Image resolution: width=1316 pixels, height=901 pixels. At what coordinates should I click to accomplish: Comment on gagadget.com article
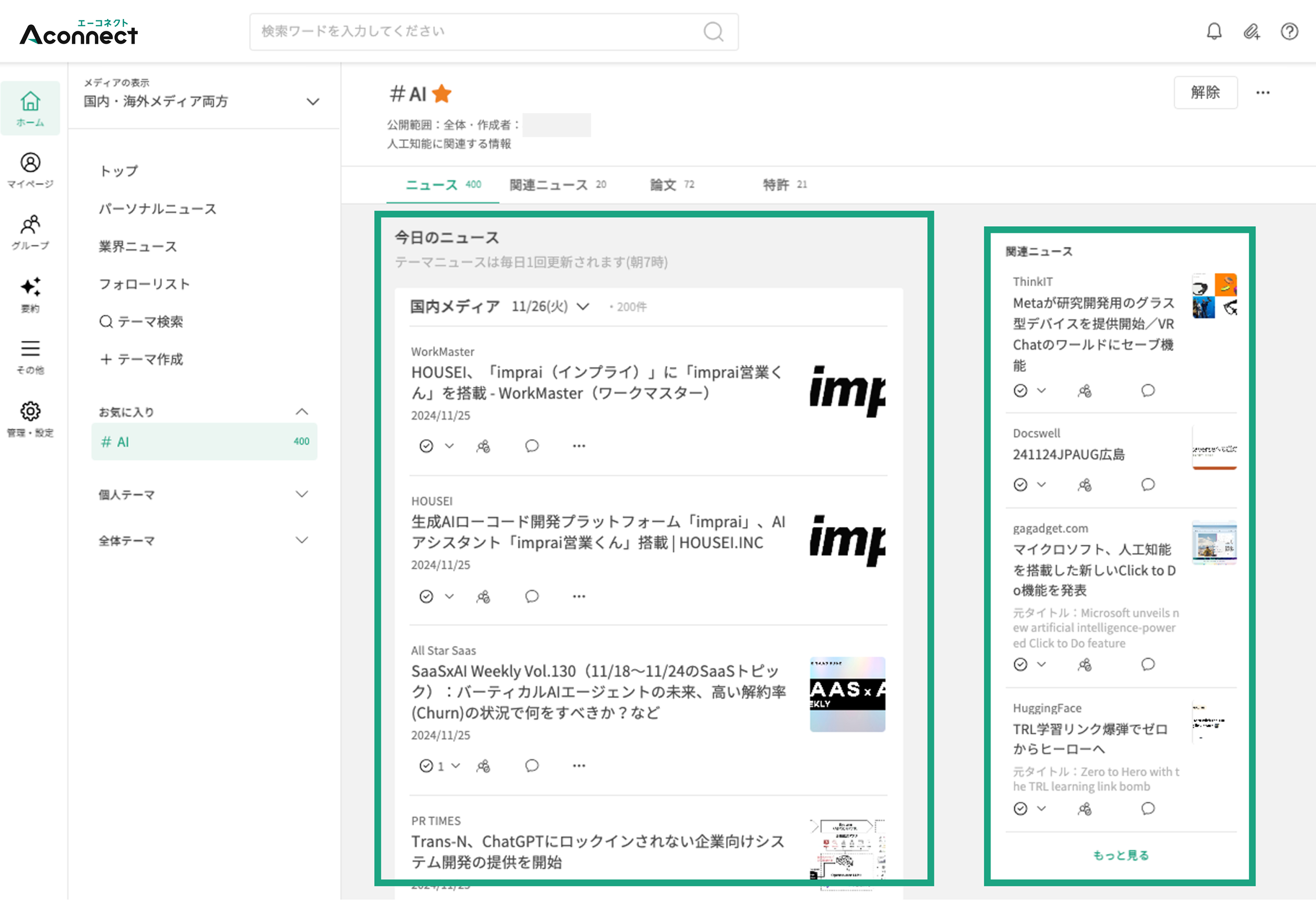coord(1148,664)
